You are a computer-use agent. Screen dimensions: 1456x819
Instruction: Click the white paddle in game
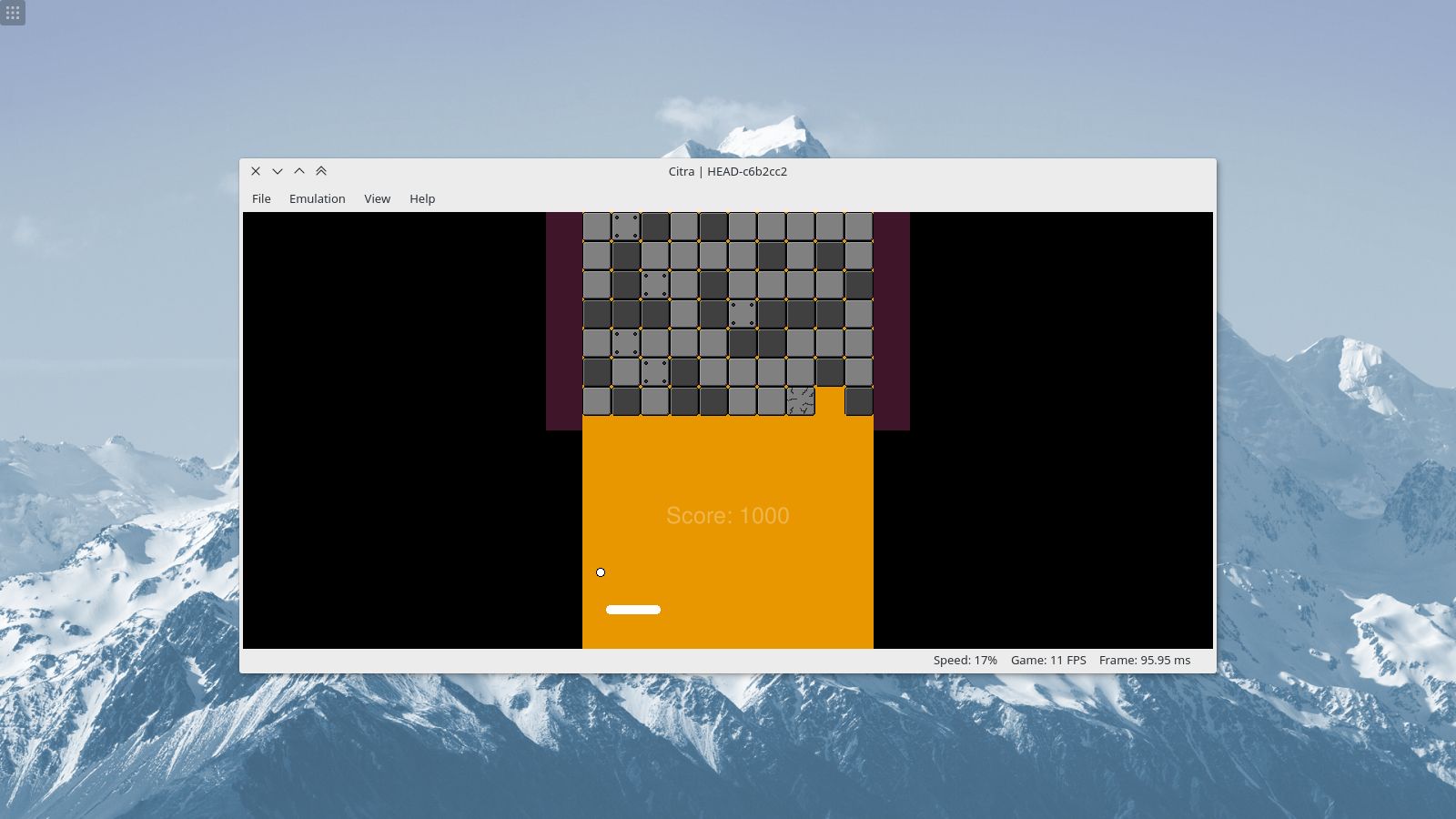tap(633, 610)
